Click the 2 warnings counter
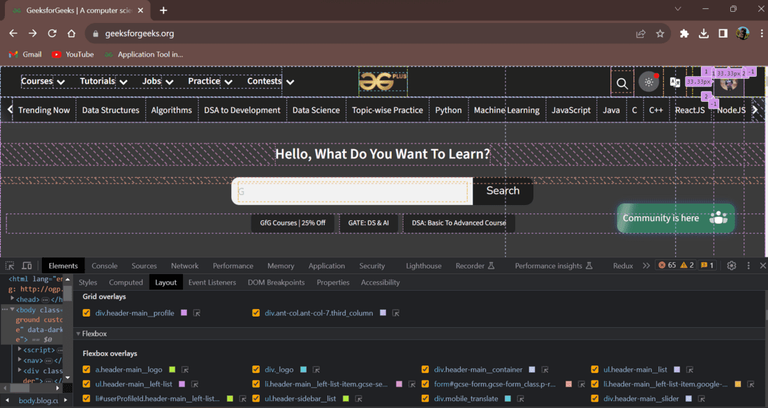The height and width of the screenshot is (408, 768). click(687, 265)
